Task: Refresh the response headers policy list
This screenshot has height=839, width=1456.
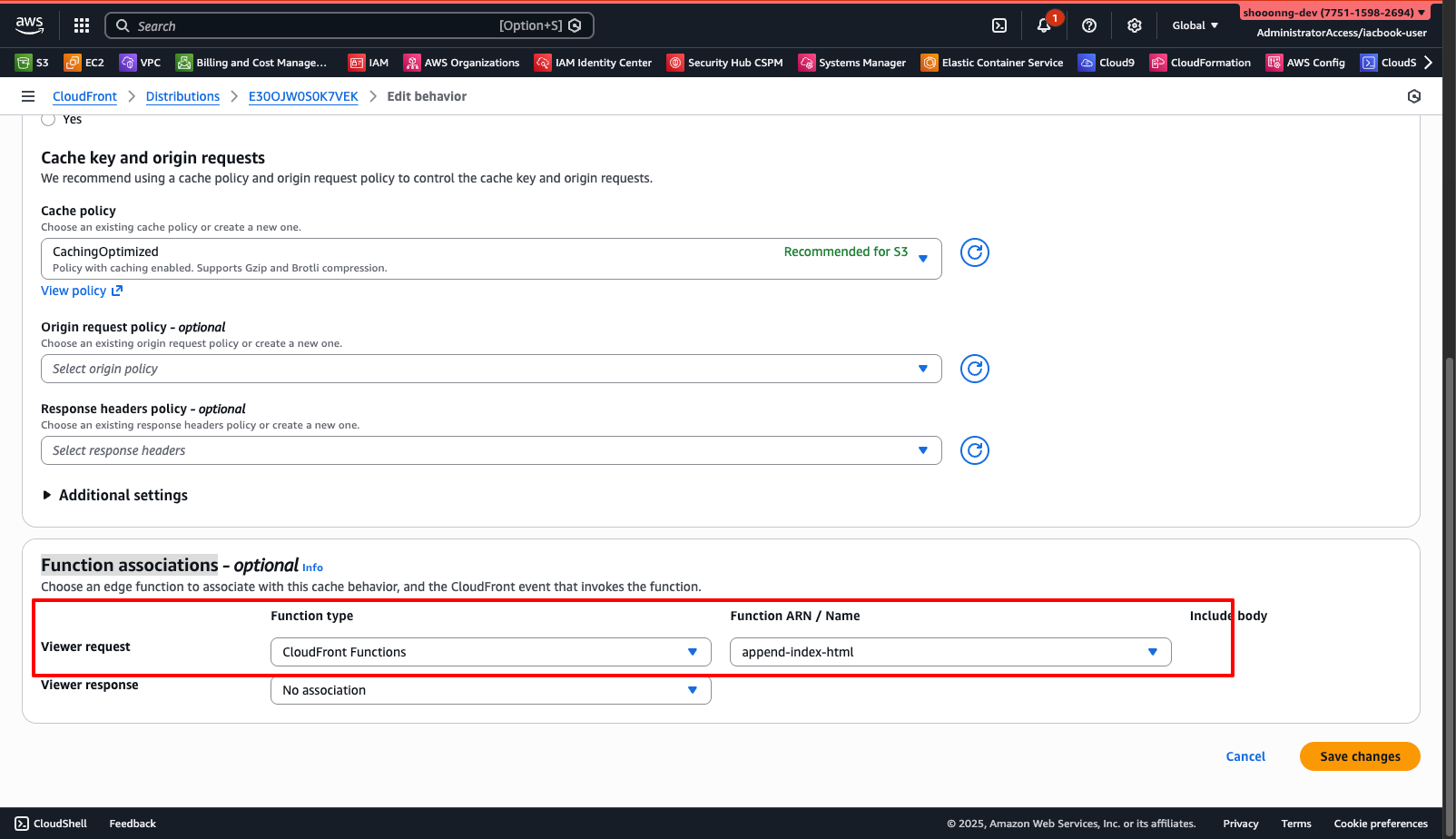Action: pos(975,450)
